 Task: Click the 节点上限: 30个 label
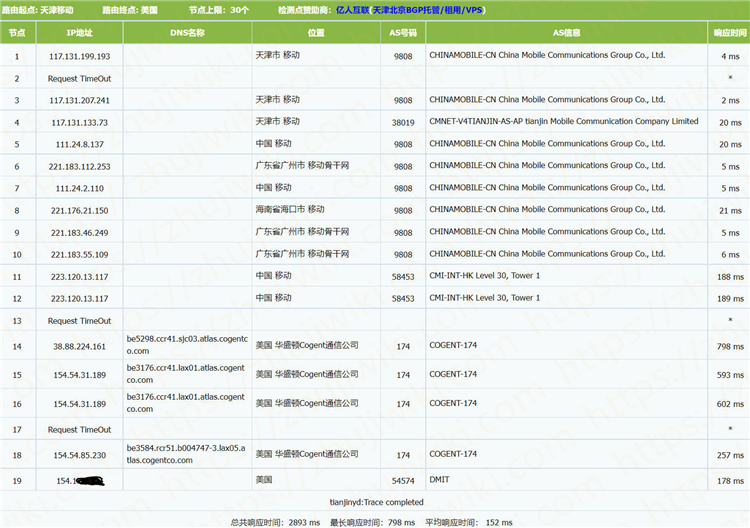tap(219, 10)
